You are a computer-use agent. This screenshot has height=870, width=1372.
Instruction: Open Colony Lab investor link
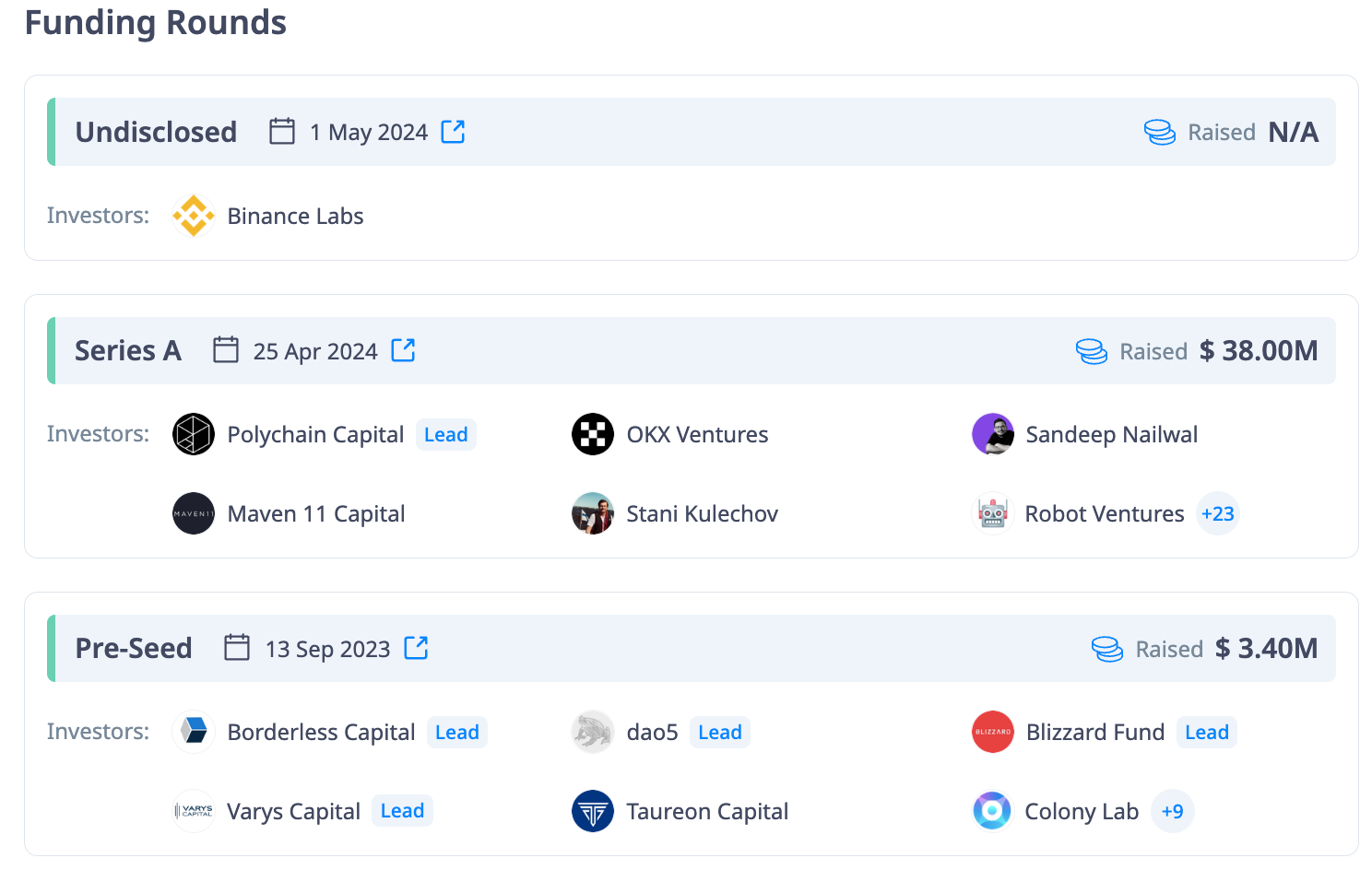coord(1082,811)
